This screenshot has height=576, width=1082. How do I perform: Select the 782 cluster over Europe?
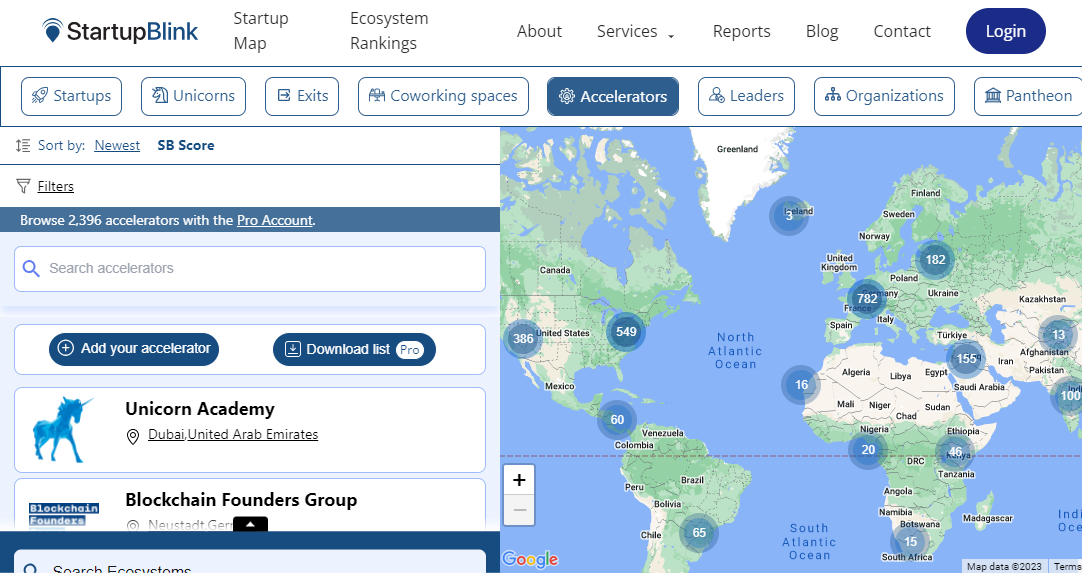point(867,298)
